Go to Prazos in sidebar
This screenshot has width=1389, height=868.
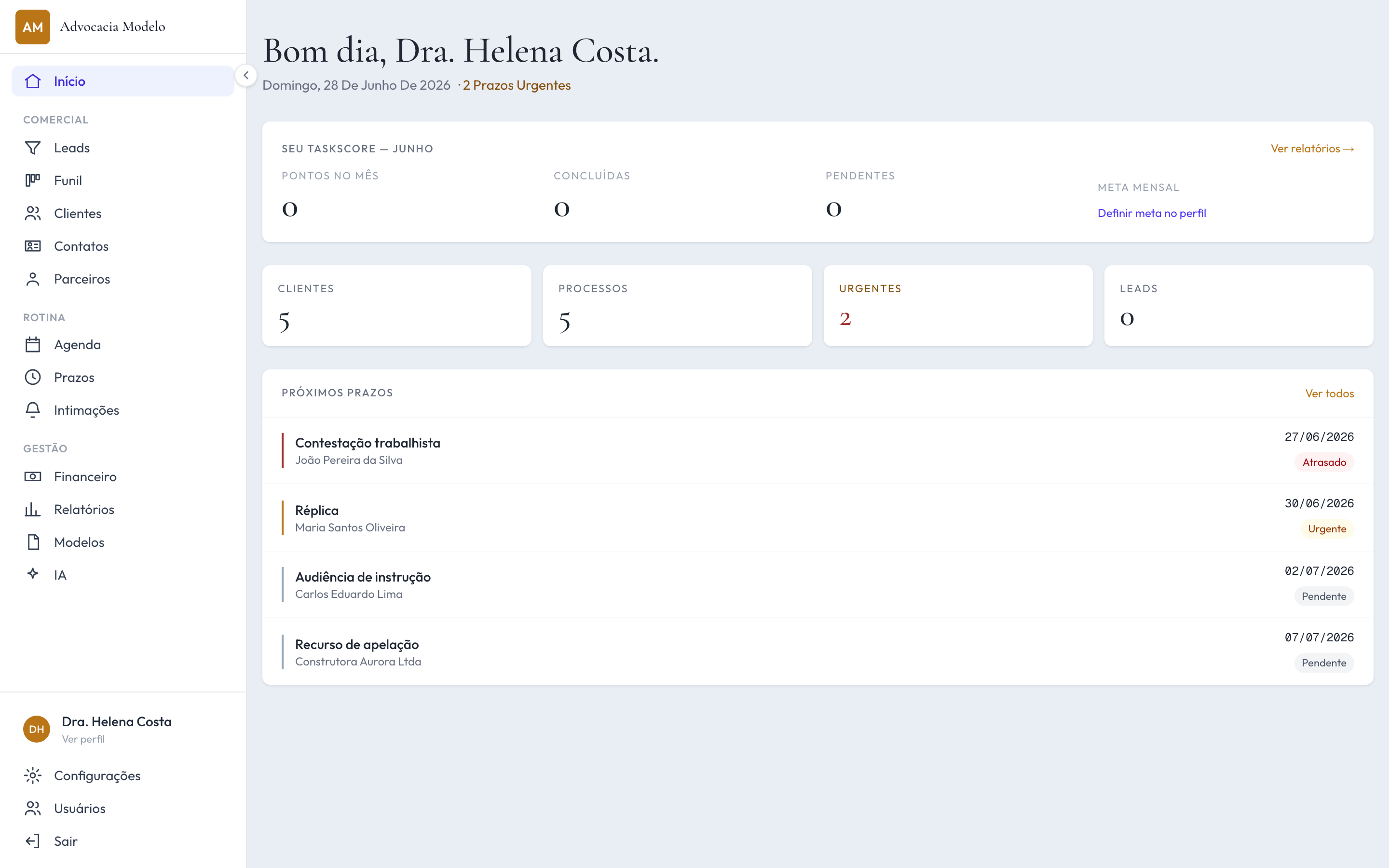123,377
